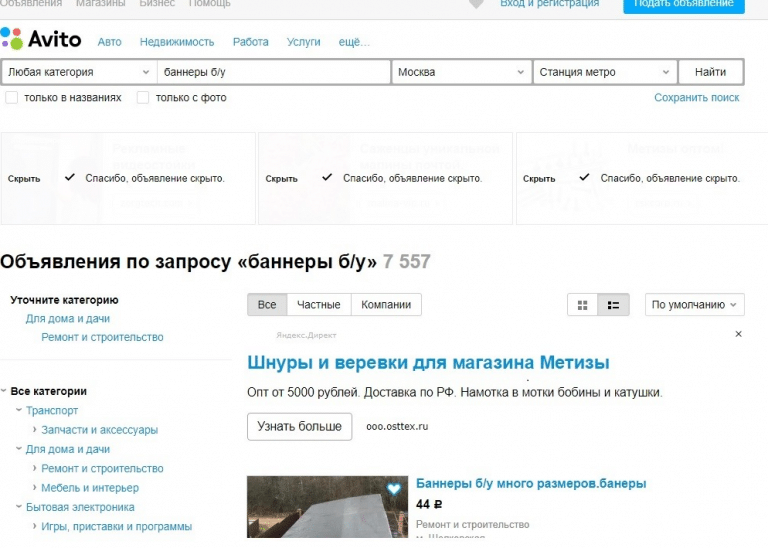The height and width of the screenshot is (548, 768).
Task: Close the Yandex Direct ad block
Action: [739, 334]
